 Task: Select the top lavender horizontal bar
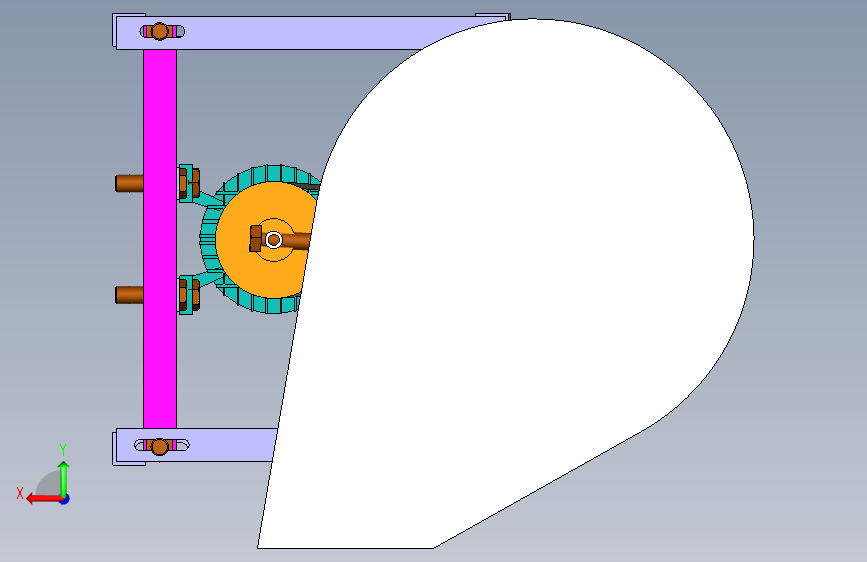coord(288,33)
